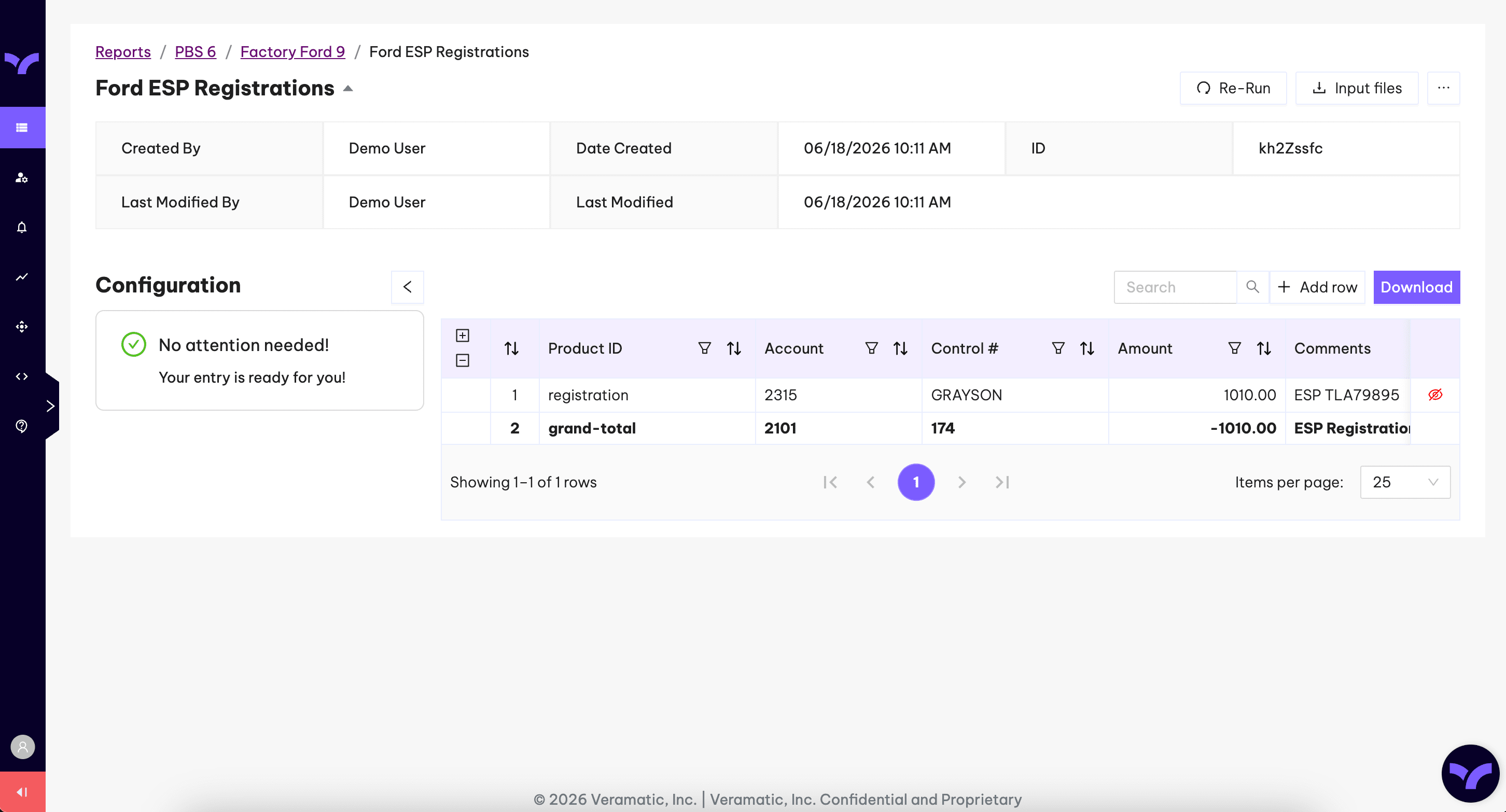Go to previous table page
Viewport: 1506px width, 812px height.
click(871, 482)
